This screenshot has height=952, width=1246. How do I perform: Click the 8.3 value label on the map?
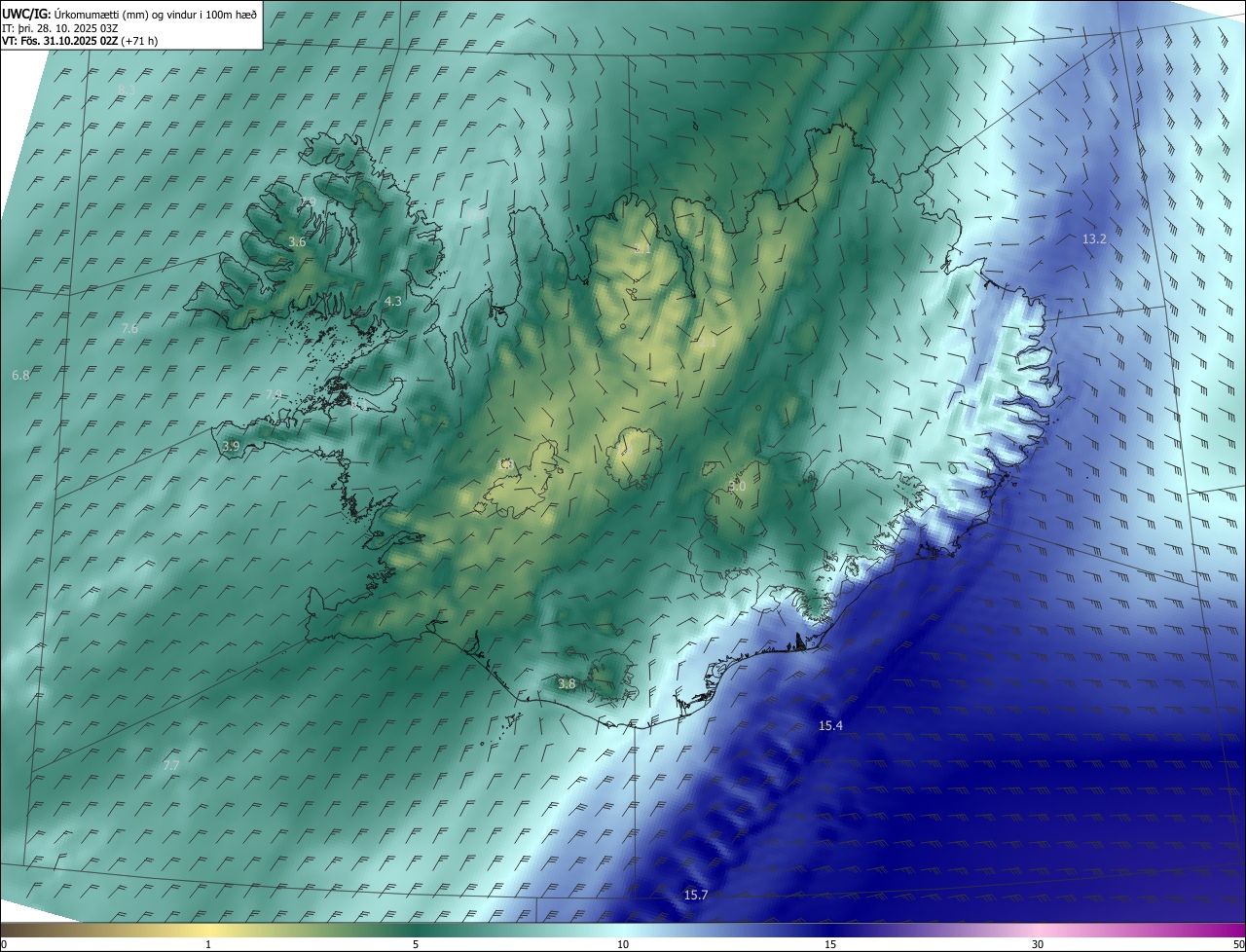(x=127, y=91)
